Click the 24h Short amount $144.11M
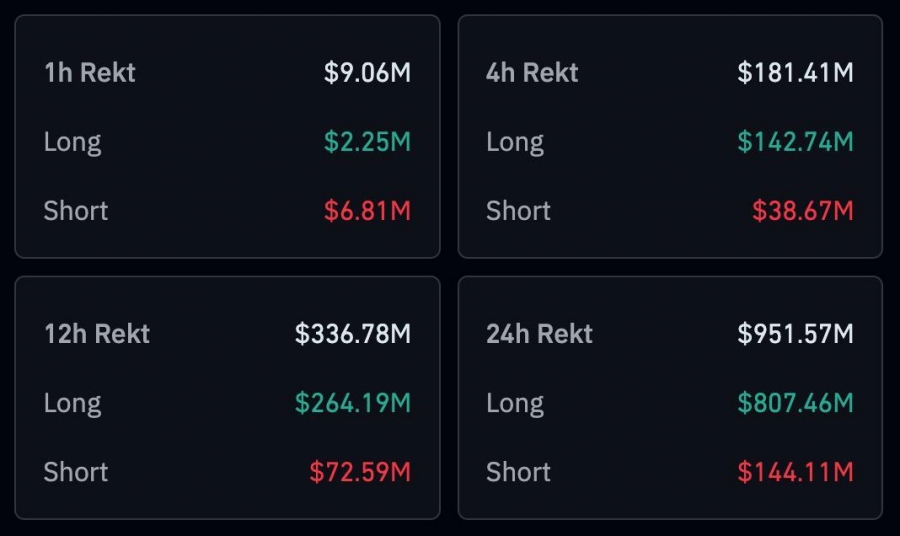The image size is (900, 536). pos(796,472)
